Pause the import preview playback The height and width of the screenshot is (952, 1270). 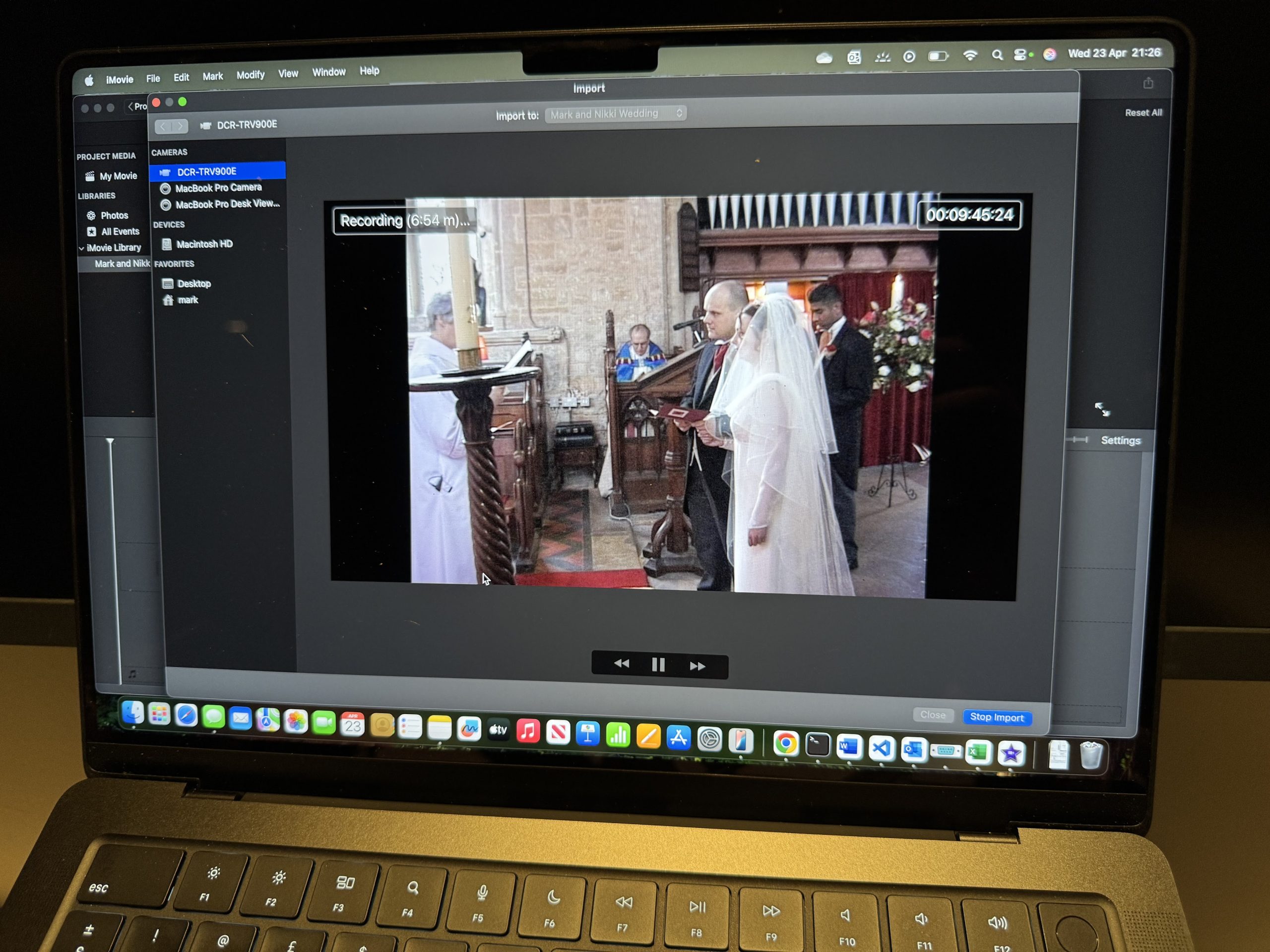pos(658,664)
